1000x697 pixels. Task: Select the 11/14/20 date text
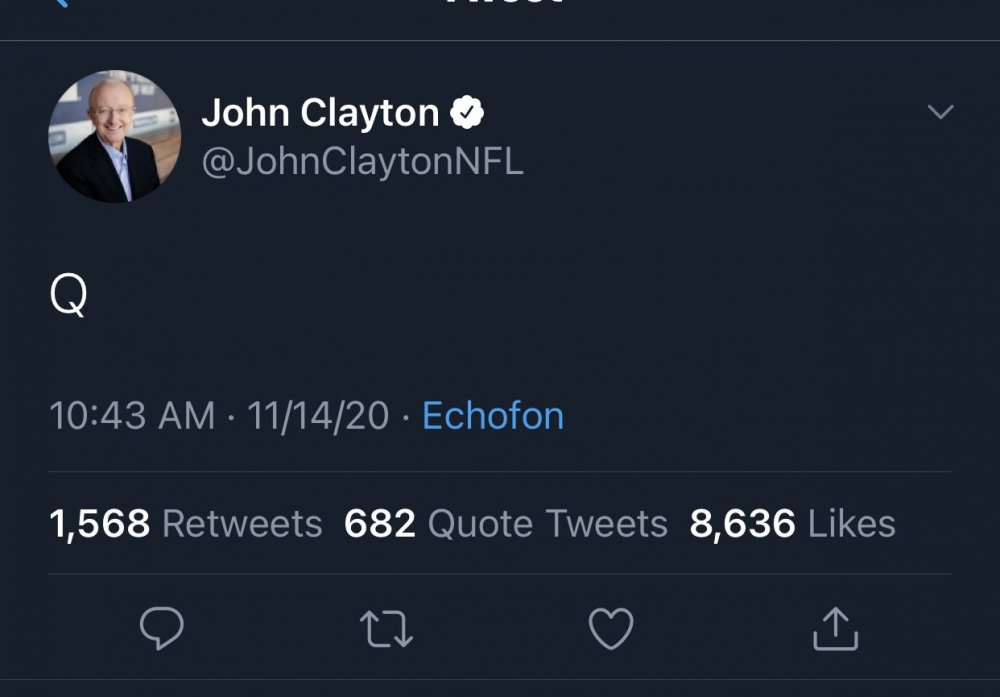(x=318, y=416)
